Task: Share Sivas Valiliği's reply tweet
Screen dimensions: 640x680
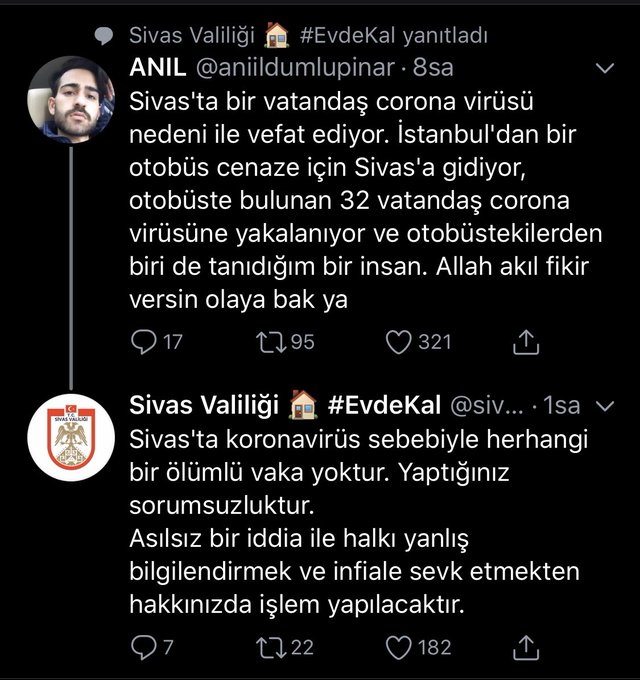Action: pyautogui.click(x=526, y=647)
